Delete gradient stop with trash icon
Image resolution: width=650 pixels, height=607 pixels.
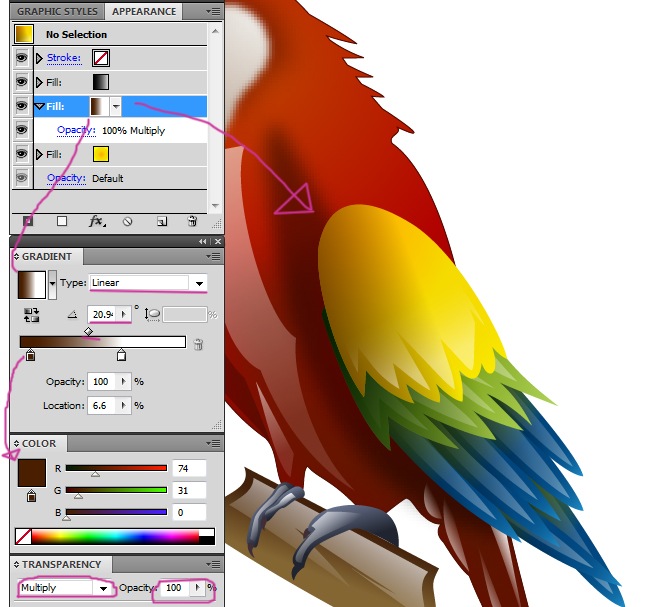pyautogui.click(x=198, y=344)
